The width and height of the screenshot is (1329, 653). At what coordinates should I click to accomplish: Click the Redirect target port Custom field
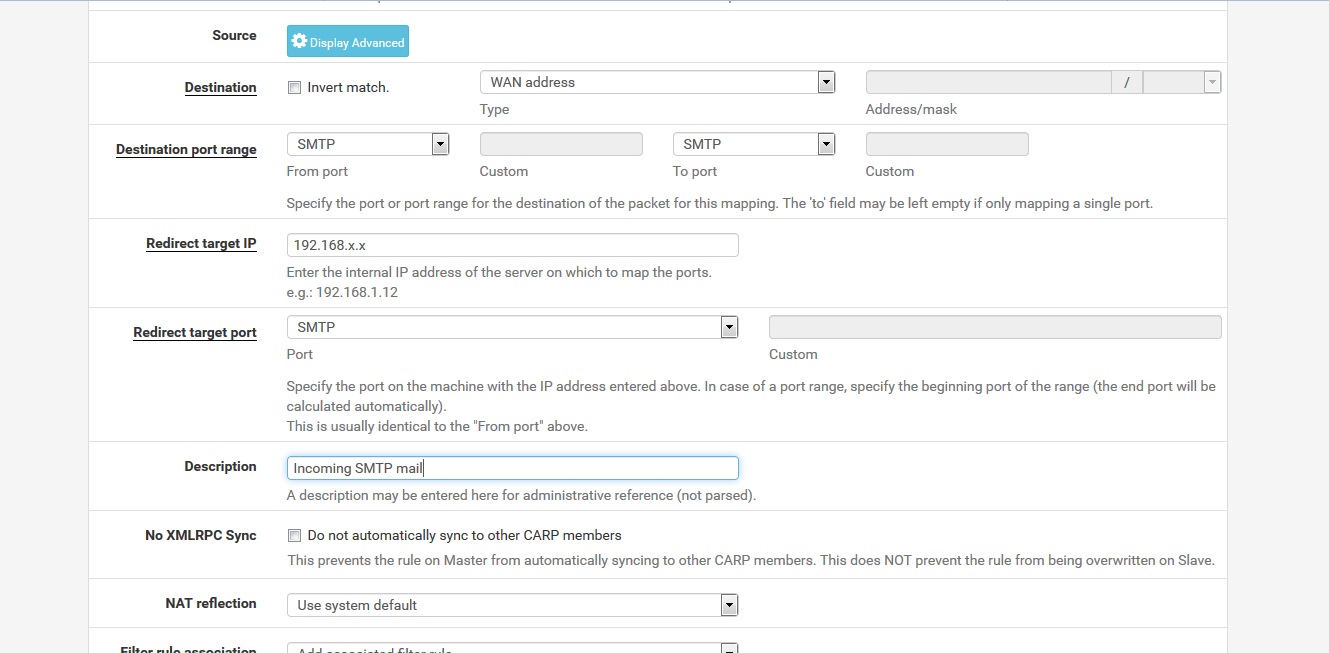point(994,327)
